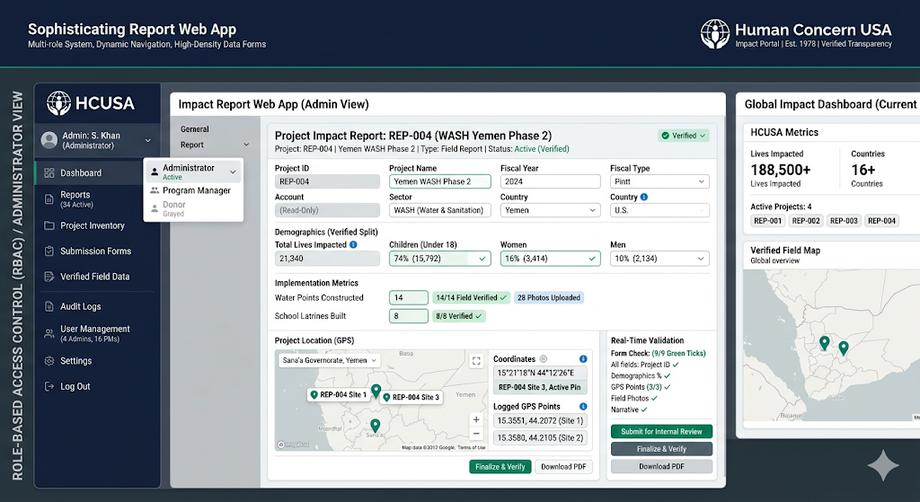Viewport: 920px width, 502px height.
Task: Click the REP-004 Site 3 map pin
Action: [x=387, y=397]
